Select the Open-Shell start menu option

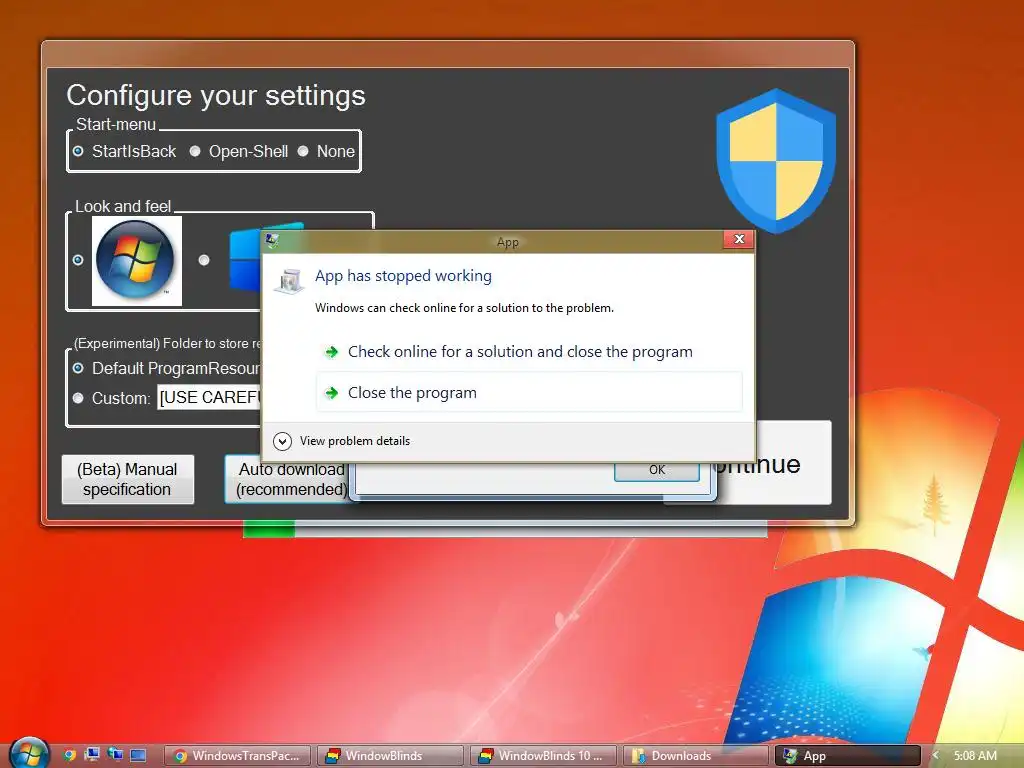[x=195, y=152]
